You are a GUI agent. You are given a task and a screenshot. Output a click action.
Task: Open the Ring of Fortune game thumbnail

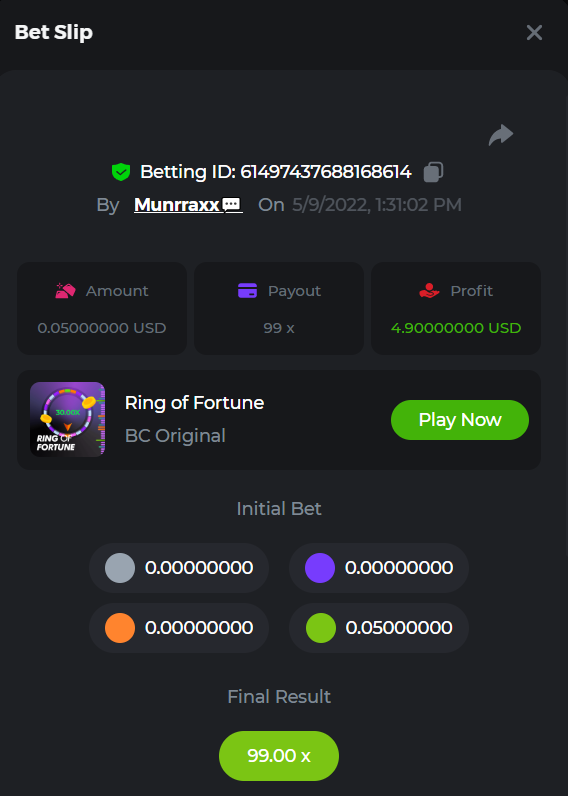coord(68,419)
